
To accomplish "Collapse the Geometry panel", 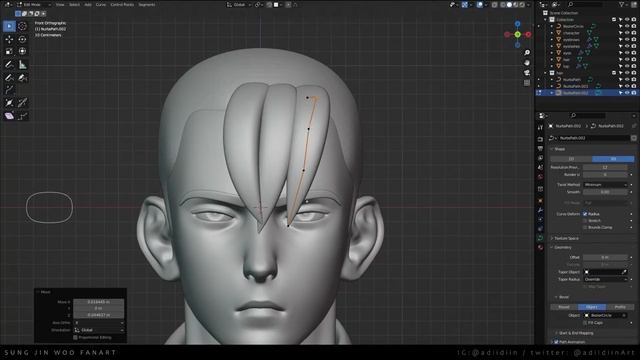I will [x=562, y=247].
